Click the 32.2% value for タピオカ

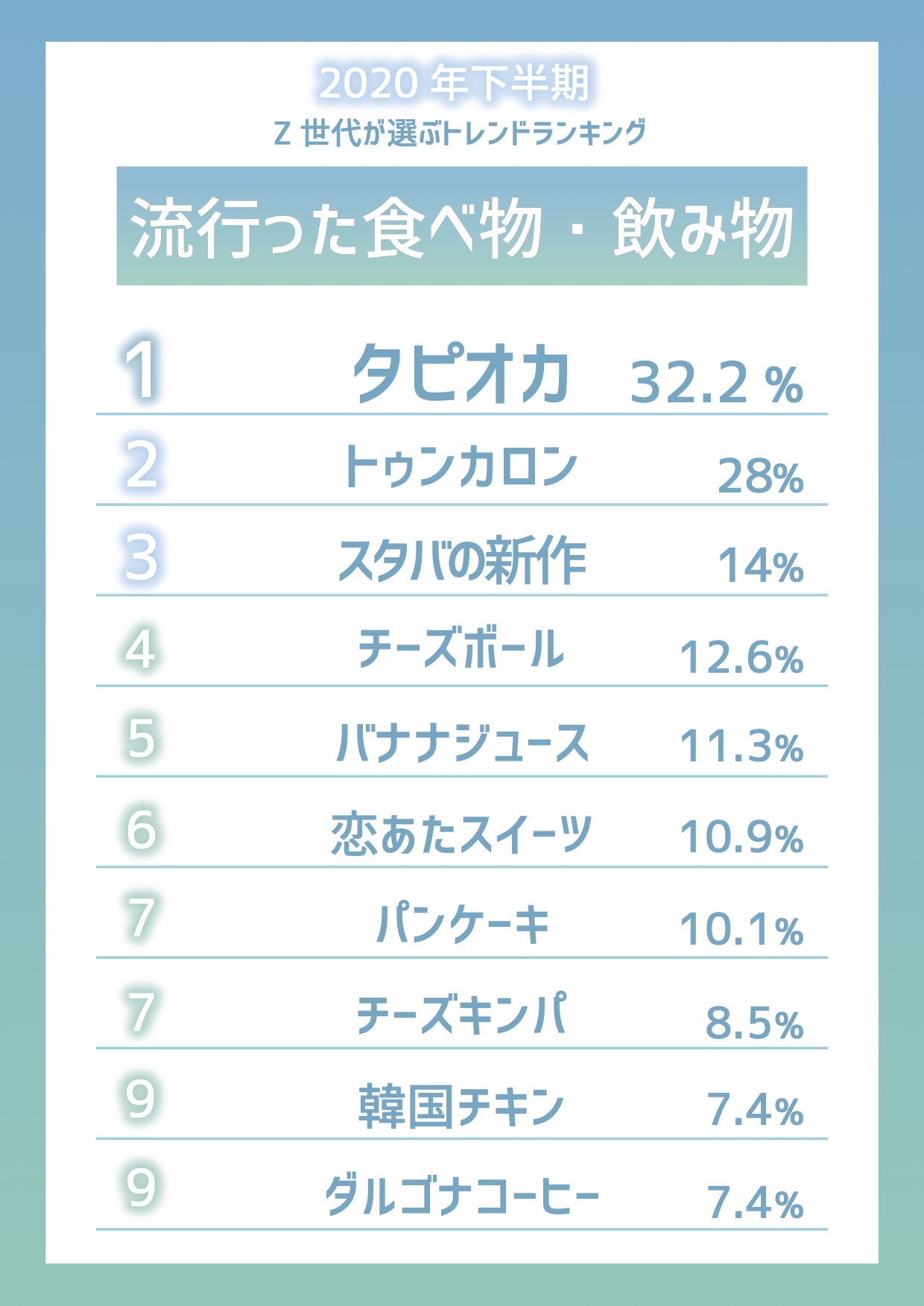click(717, 383)
